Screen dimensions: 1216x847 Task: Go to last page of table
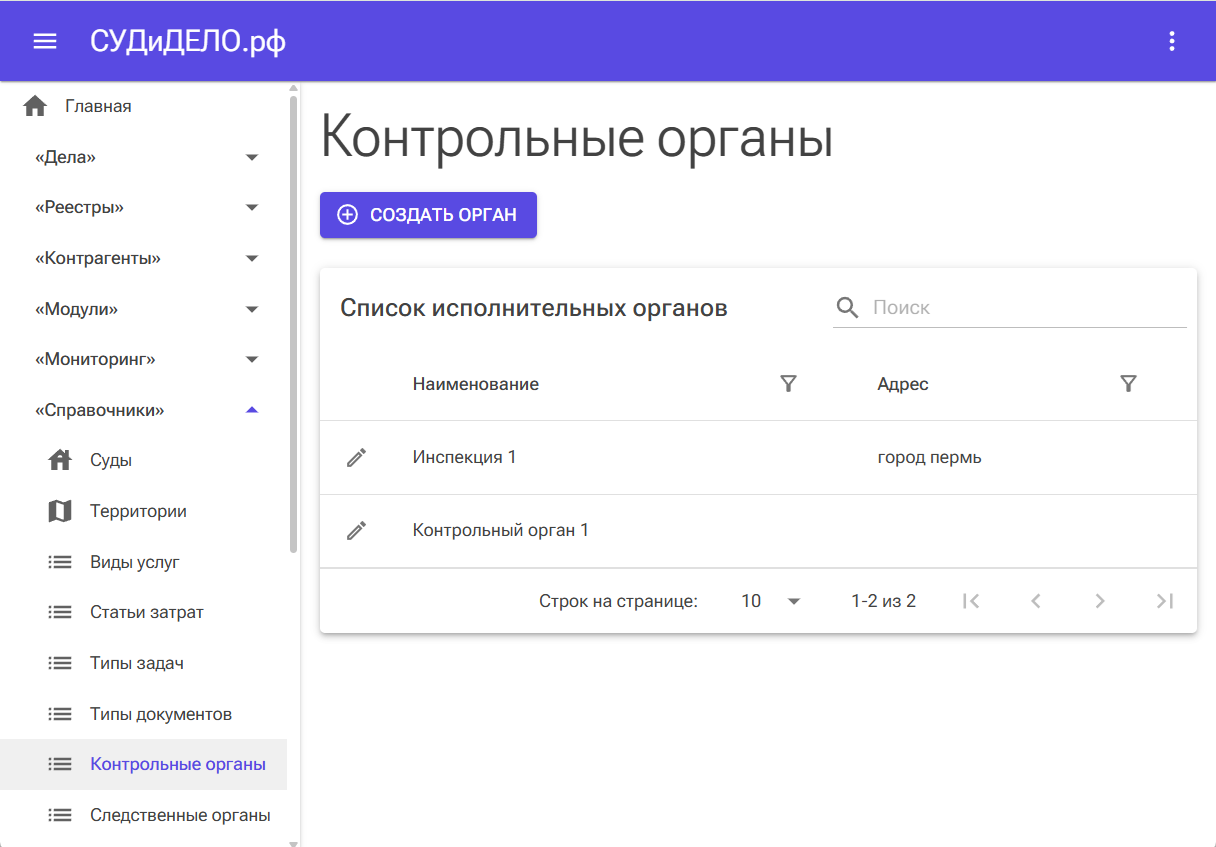(x=1164, y=601)
